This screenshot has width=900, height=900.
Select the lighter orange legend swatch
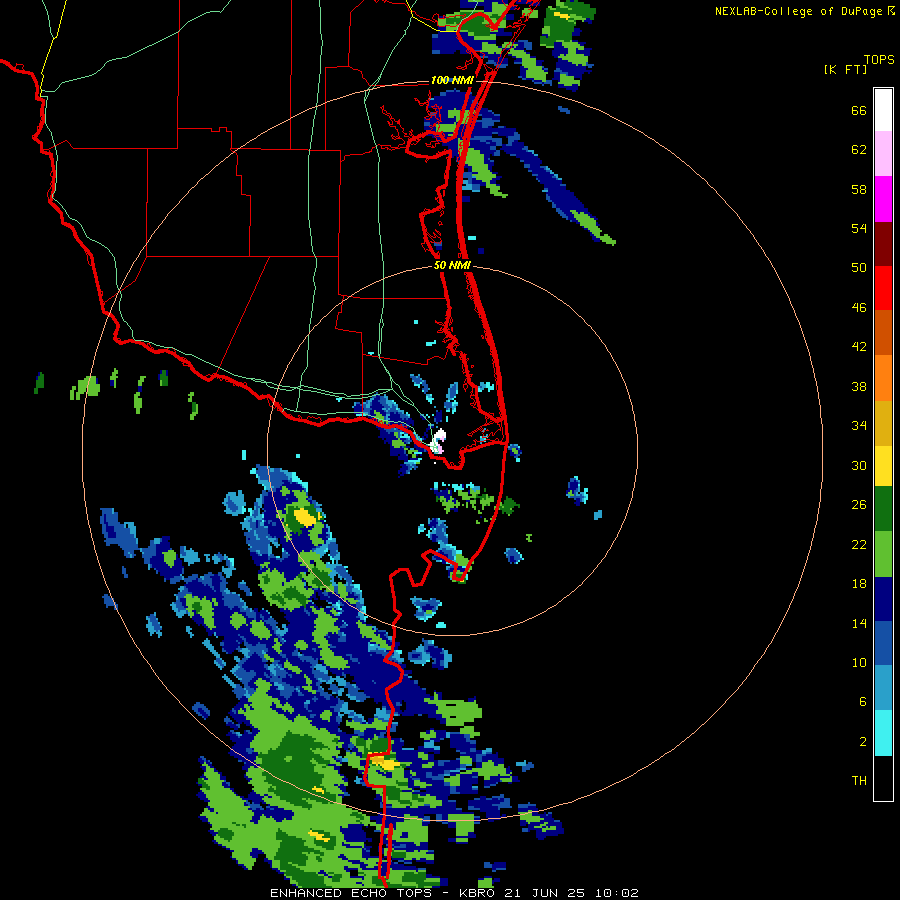(883, 378)
